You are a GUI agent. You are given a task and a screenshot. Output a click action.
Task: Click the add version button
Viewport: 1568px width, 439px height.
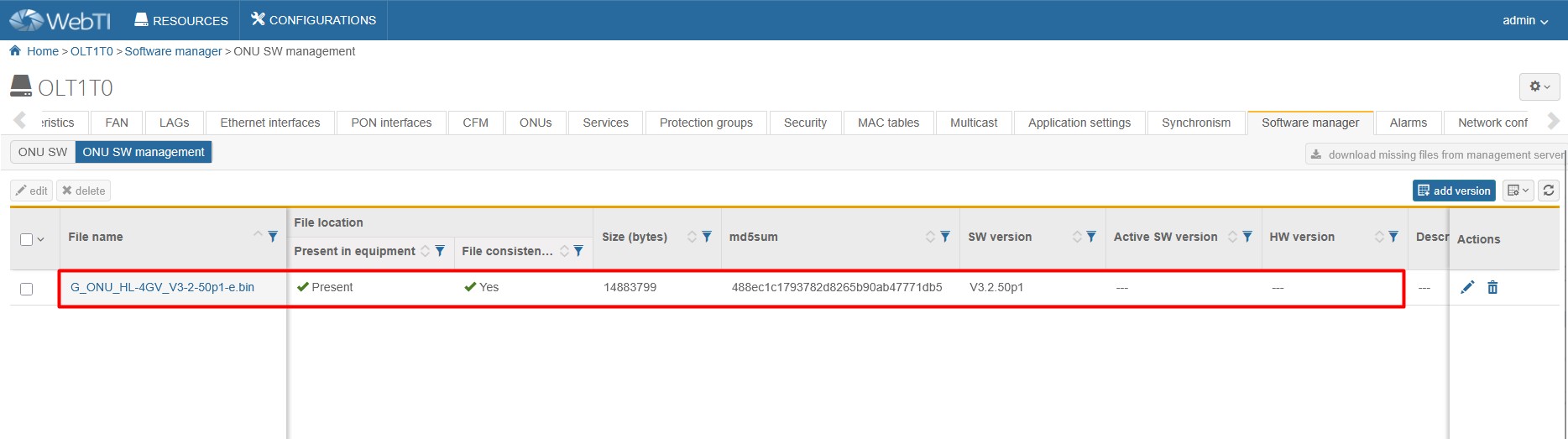[1454, 191]
